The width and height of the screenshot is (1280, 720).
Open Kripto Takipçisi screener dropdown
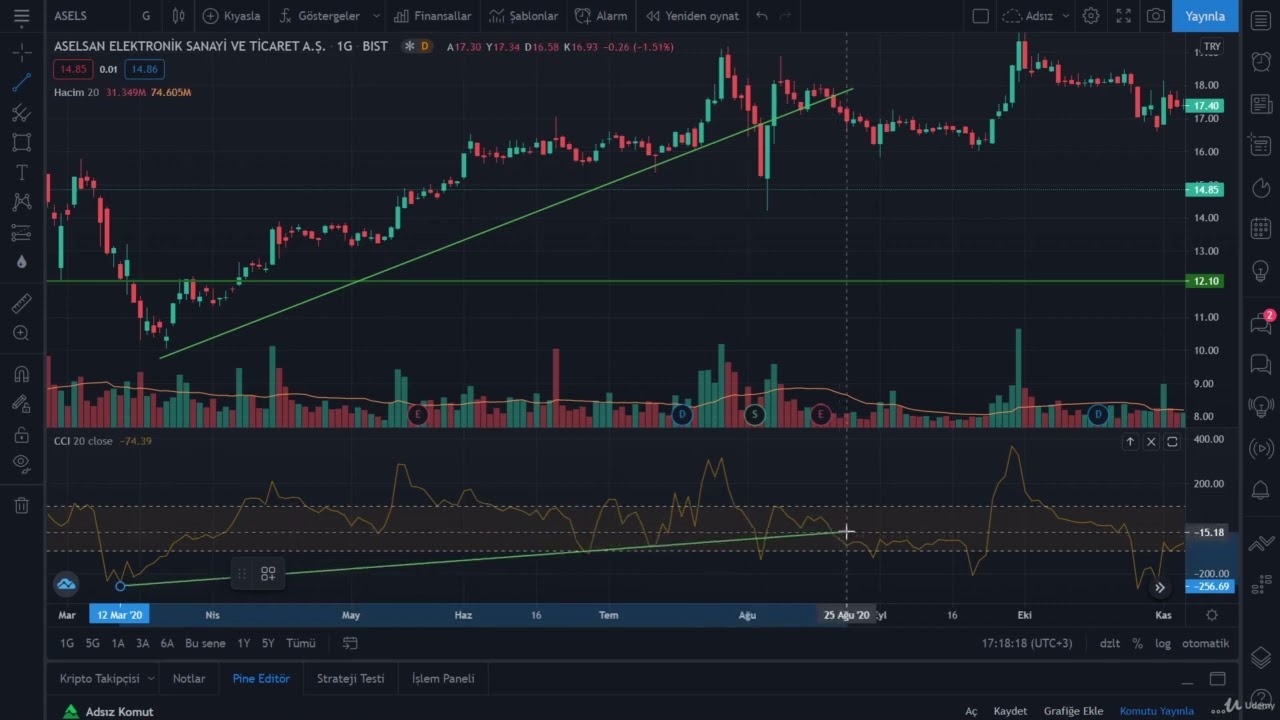106,678
